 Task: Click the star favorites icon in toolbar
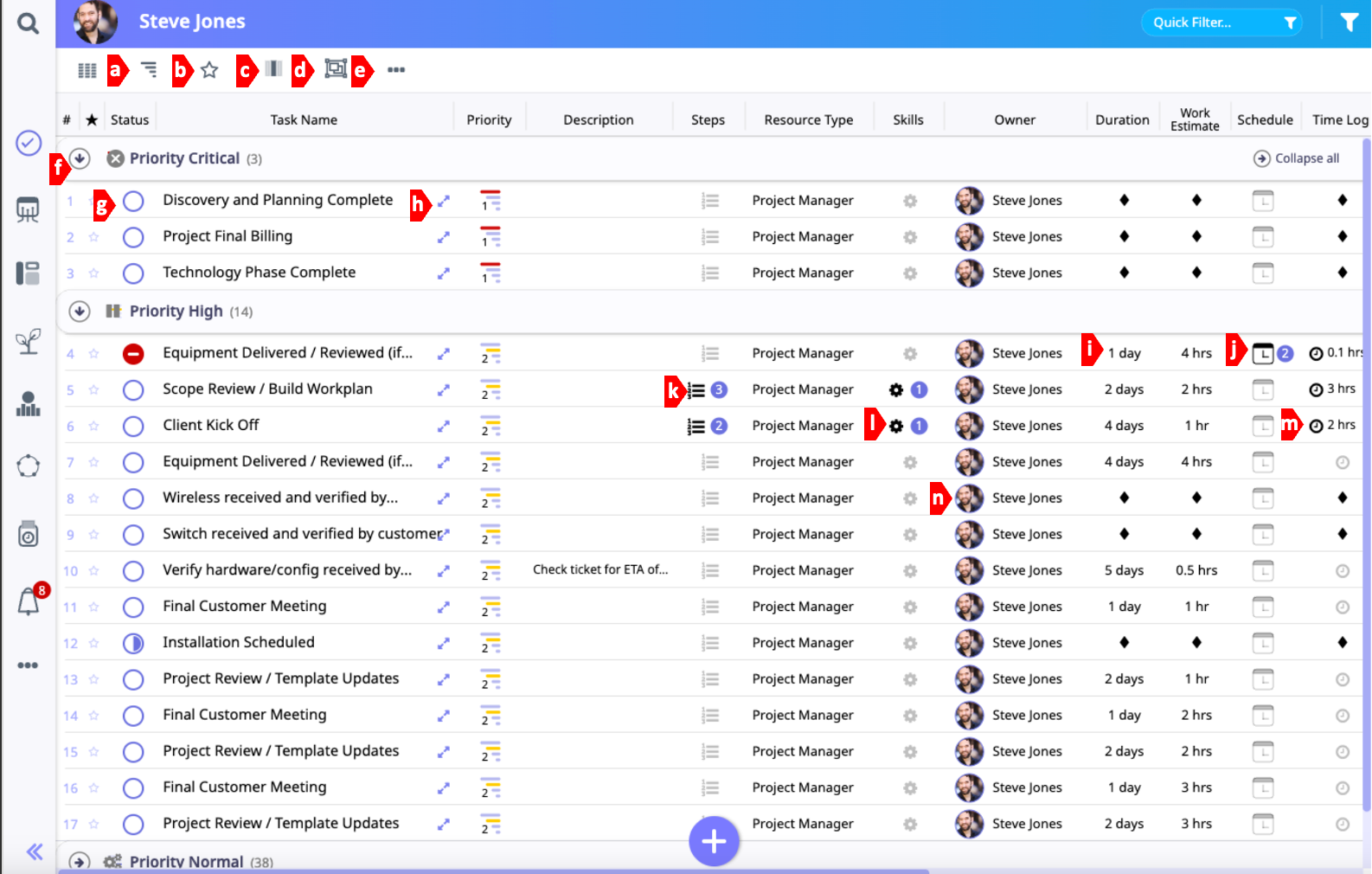tap(209, 70)
